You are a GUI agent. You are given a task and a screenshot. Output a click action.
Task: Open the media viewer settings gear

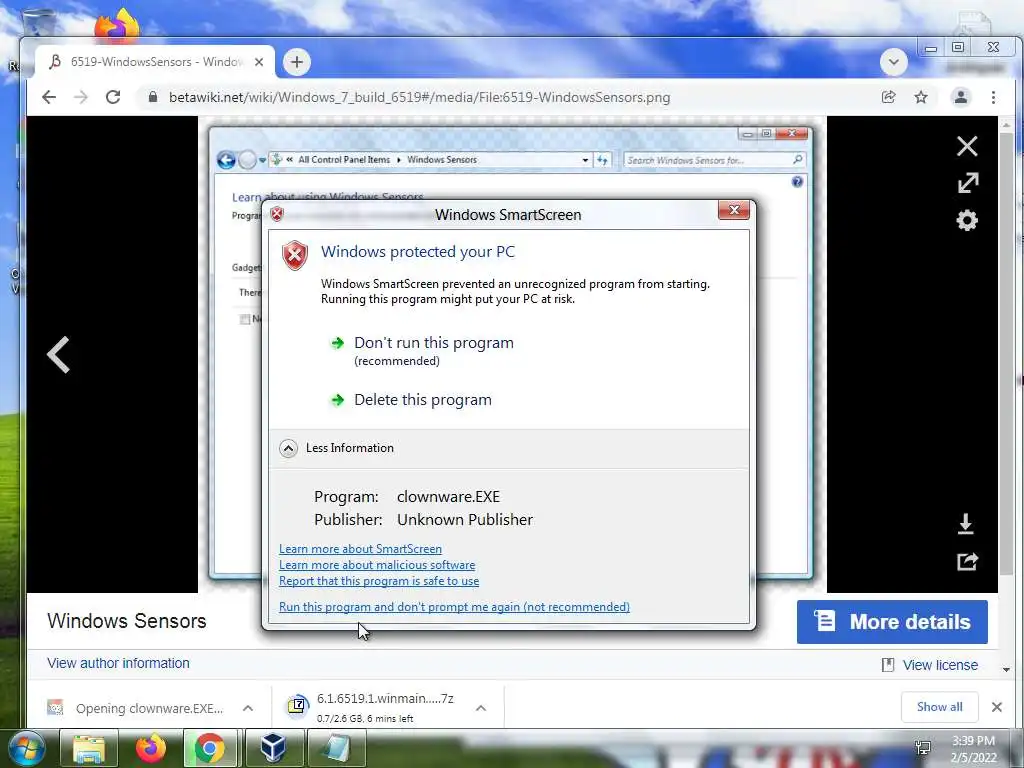967,220
